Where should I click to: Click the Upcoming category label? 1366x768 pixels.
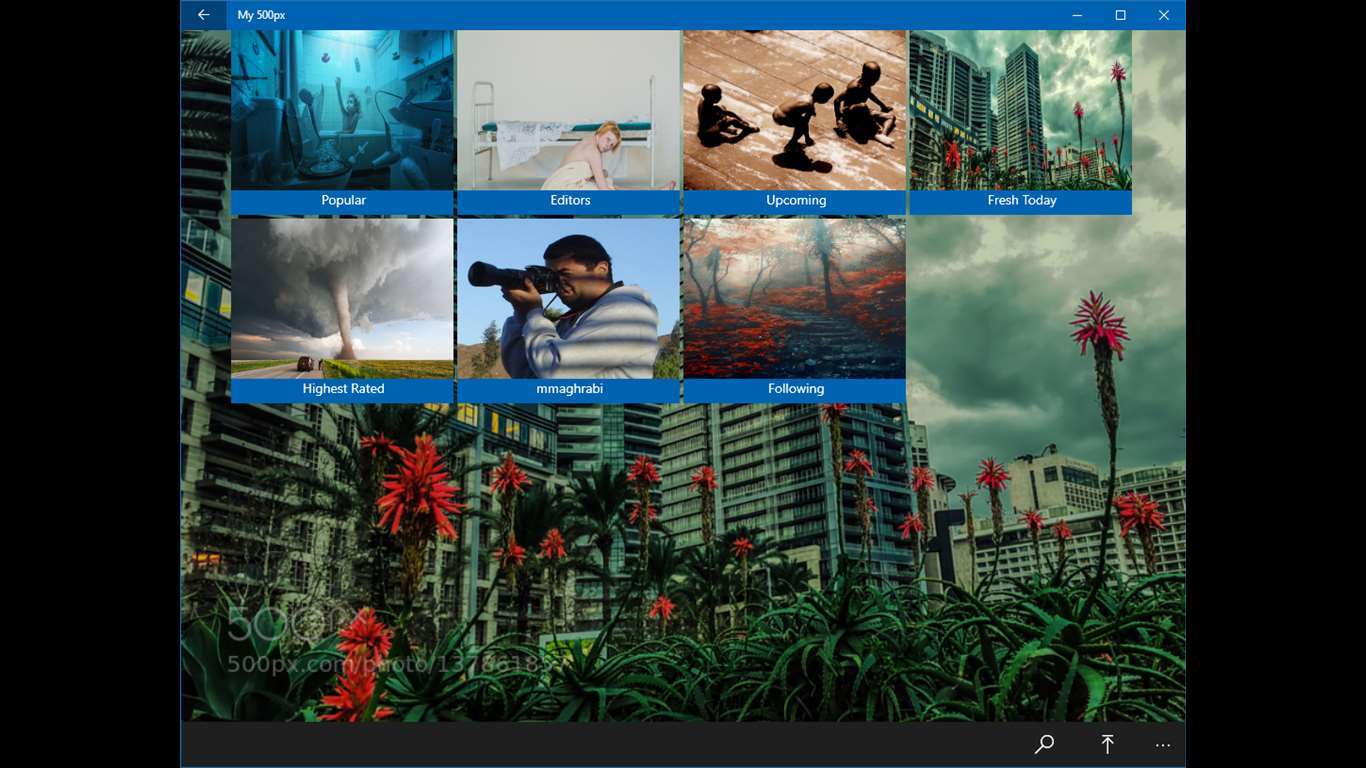[x=796, y=201]
